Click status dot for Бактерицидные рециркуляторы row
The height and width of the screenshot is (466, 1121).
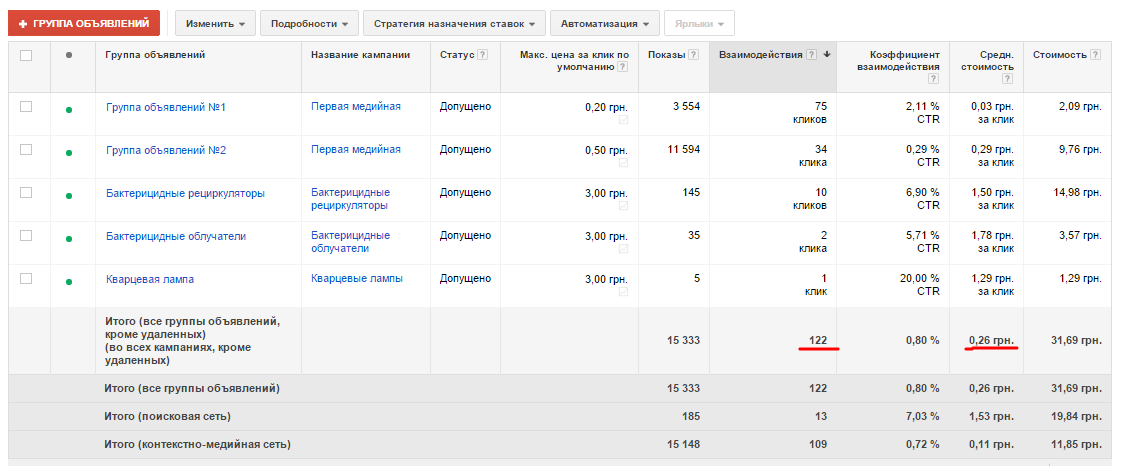coord(69,196)
